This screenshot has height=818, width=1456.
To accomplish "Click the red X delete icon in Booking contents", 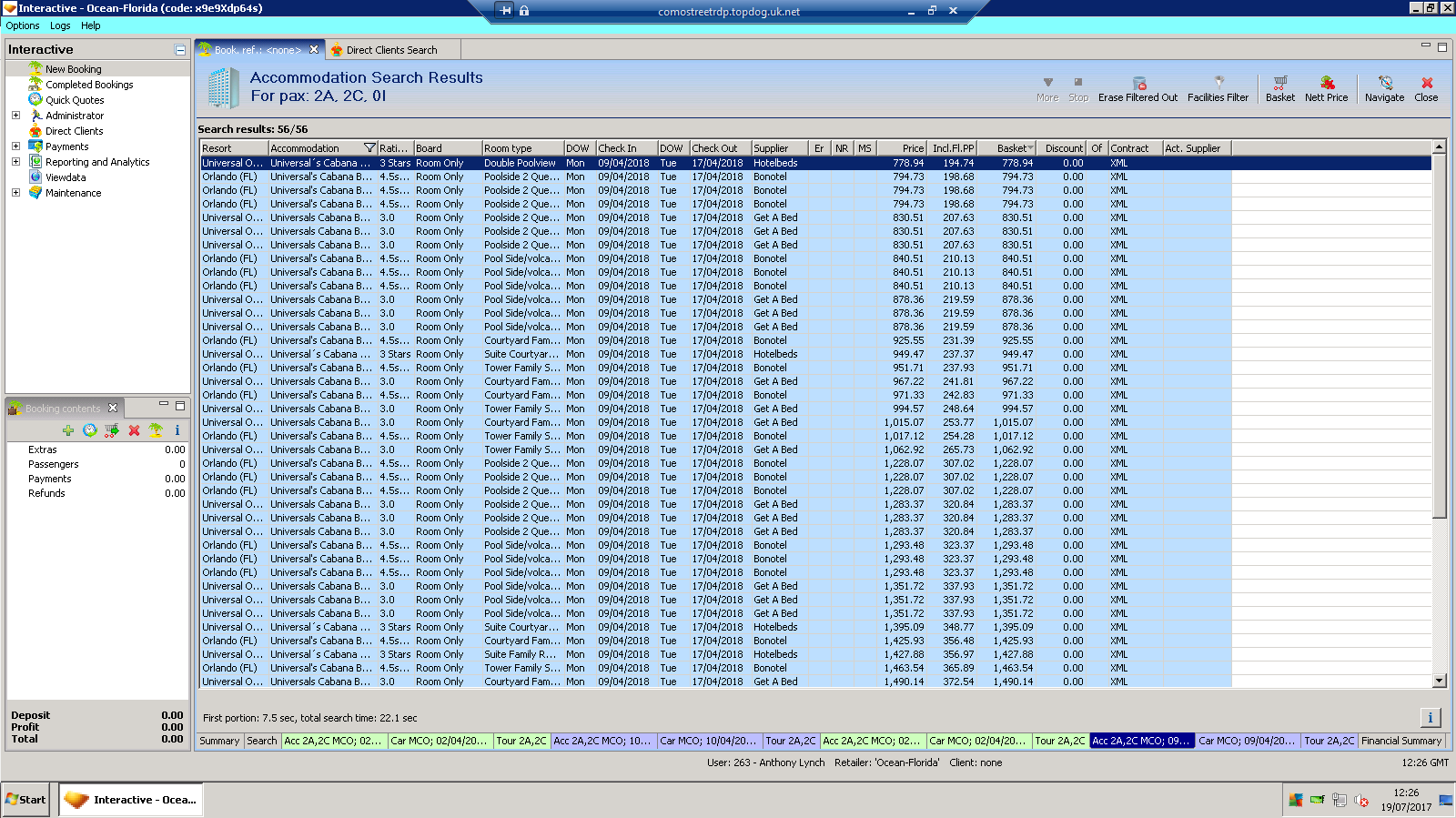I will tap(134, 430).
